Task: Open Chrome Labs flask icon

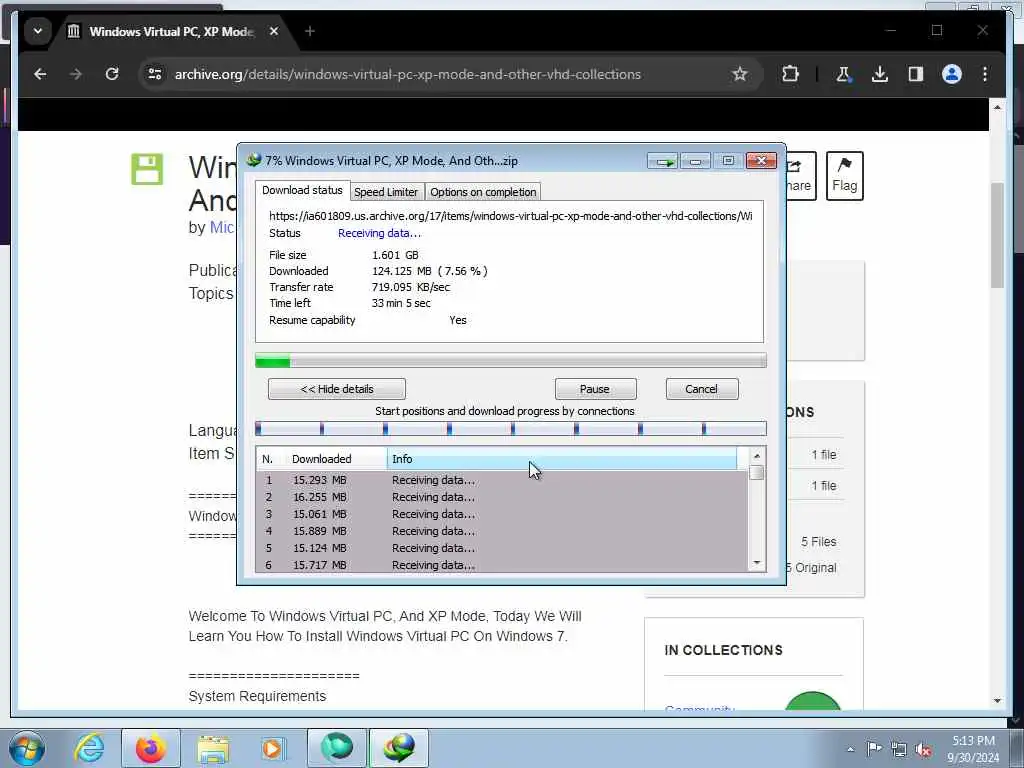Action: point(843,74)
